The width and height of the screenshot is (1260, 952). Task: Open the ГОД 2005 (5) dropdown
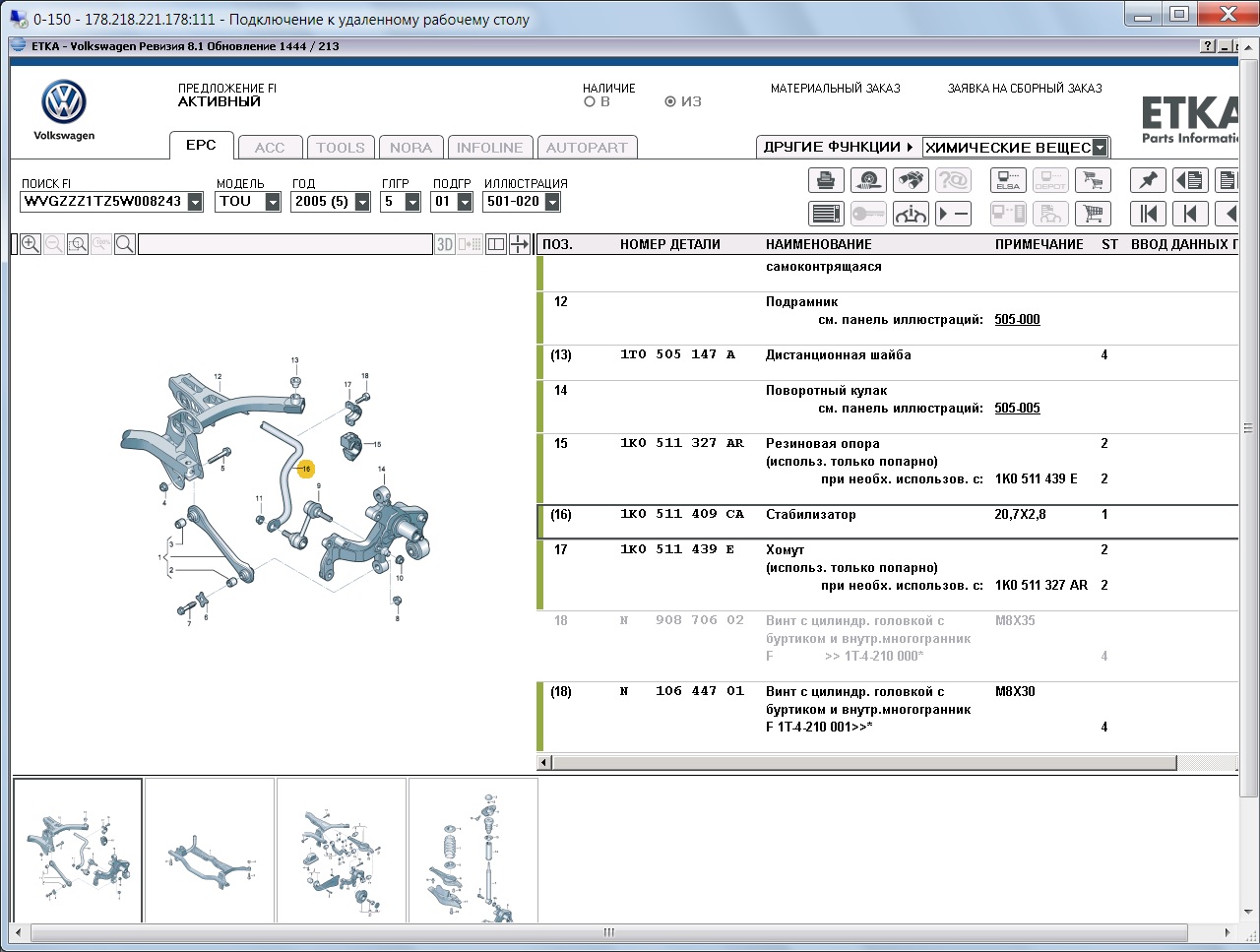point(362,202)
